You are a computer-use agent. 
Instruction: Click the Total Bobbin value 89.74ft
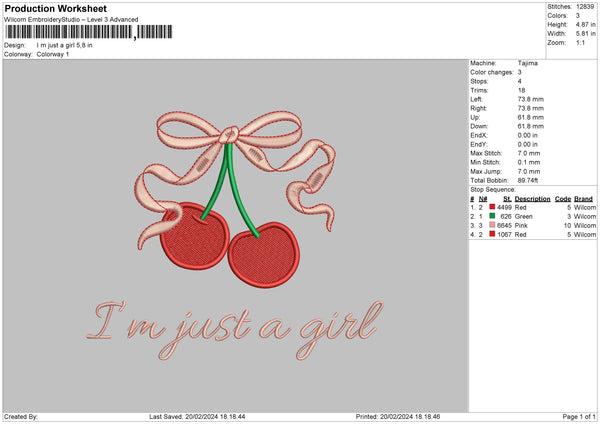click(x=528, y=180)
